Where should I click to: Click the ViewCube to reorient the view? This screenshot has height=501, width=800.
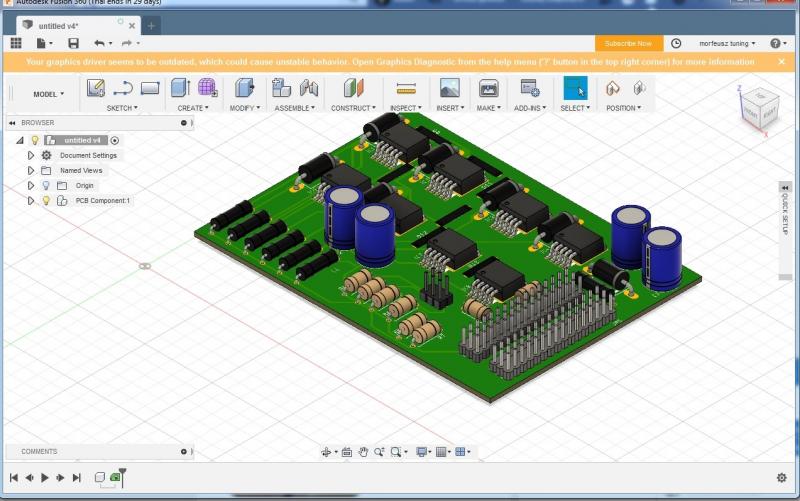point(756,107)
